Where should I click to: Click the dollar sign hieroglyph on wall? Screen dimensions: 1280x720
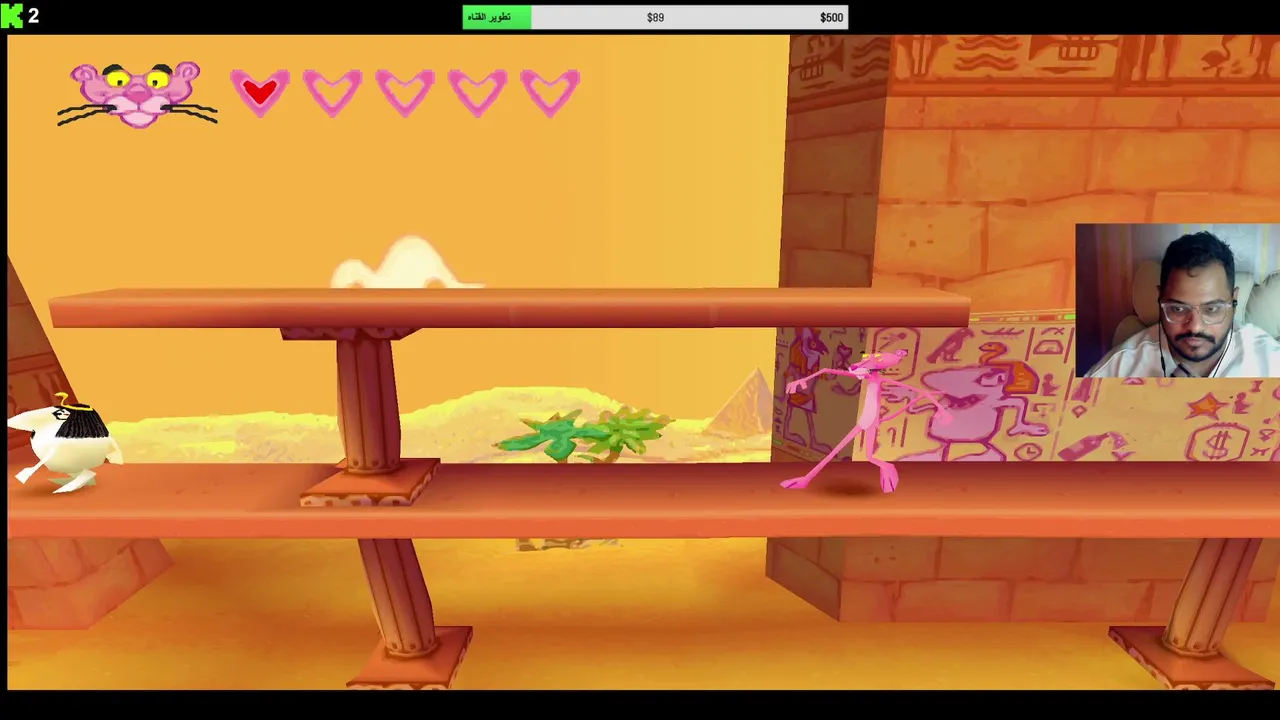1218,443
